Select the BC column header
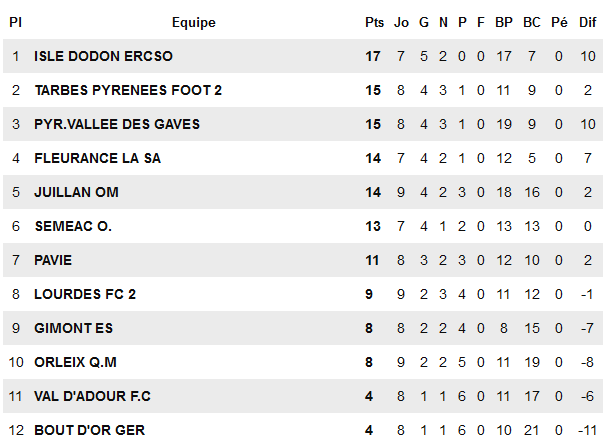Image resolution: width=606 pixels, height=448 pixels. (531, 22)
